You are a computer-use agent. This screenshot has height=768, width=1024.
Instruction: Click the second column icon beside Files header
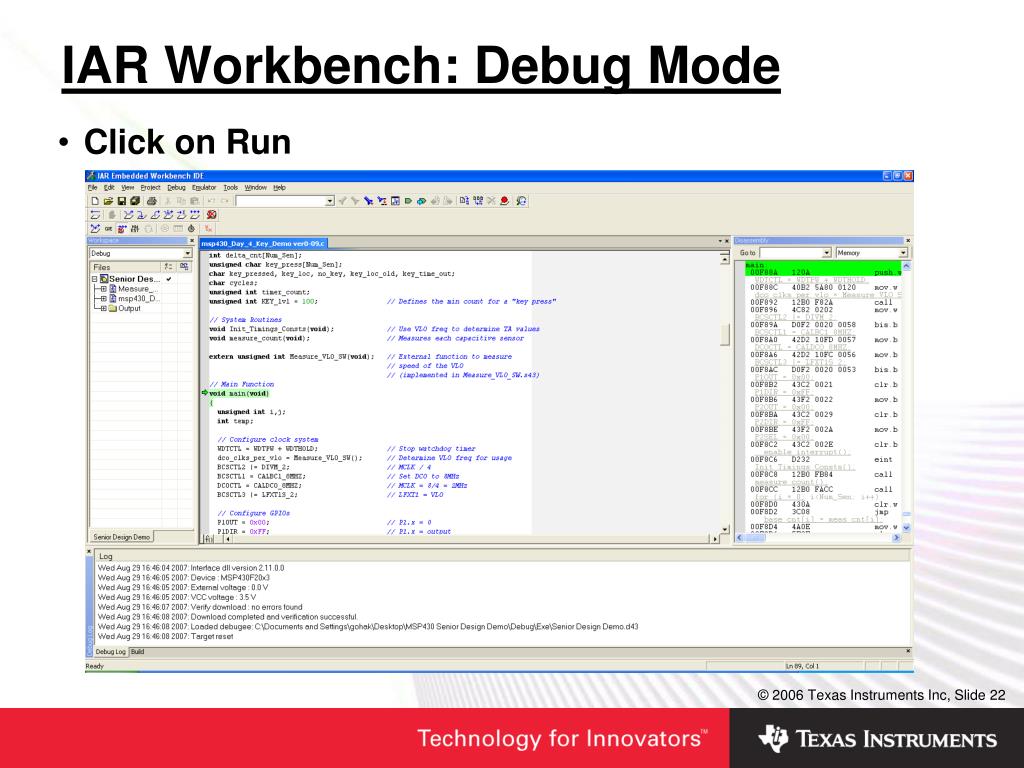click(185, 266)
